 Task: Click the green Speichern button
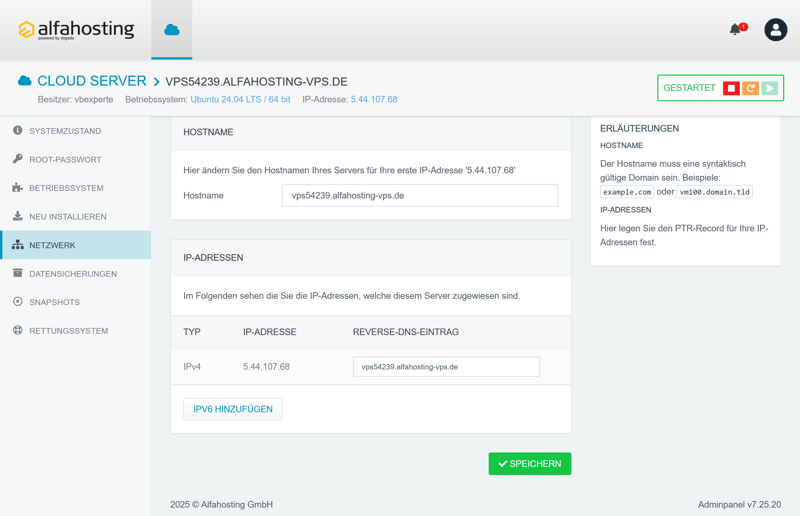tap(530, 464)
